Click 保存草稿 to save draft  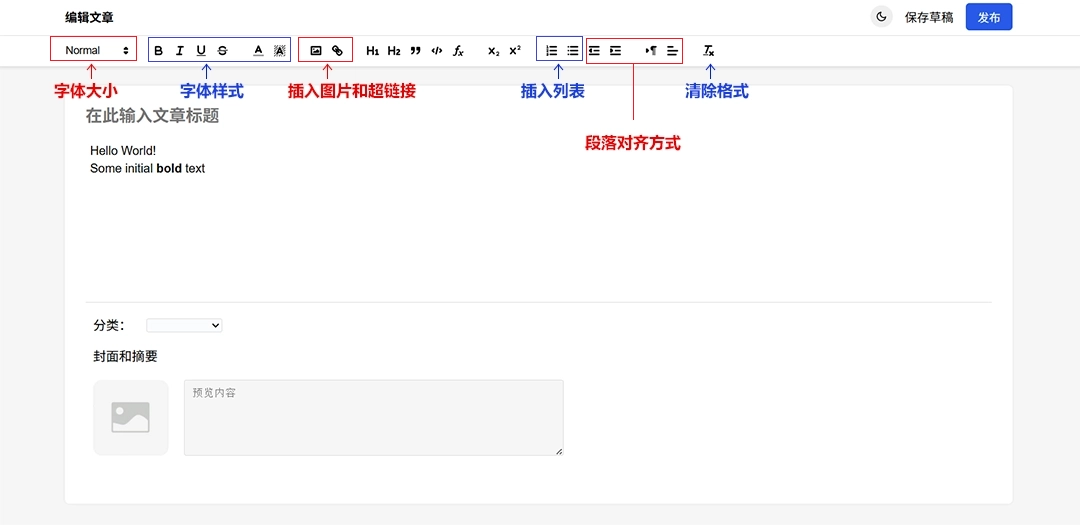[x=929, y=17]
